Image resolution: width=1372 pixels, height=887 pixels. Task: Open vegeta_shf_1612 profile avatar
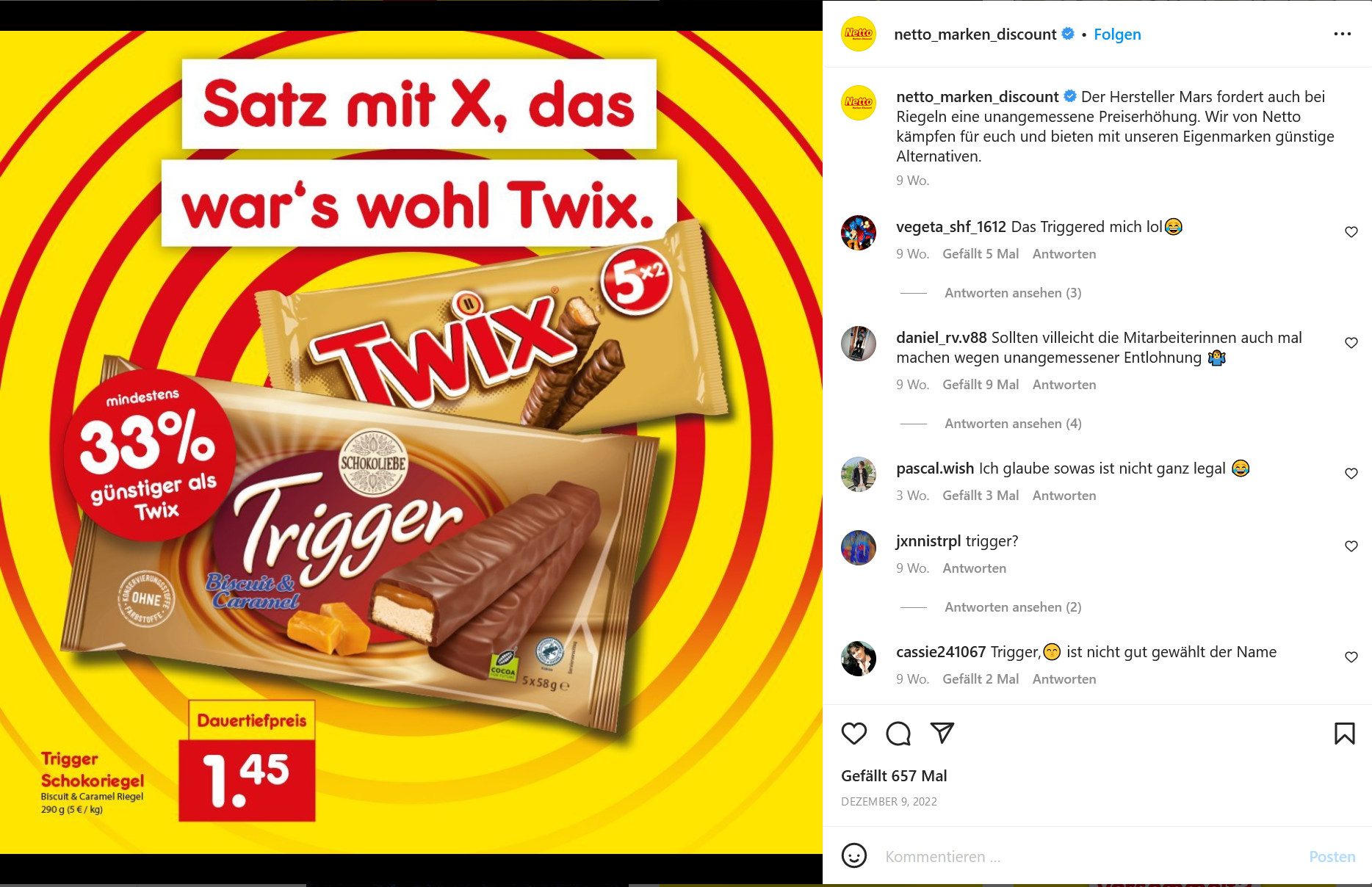coord(858,233)
